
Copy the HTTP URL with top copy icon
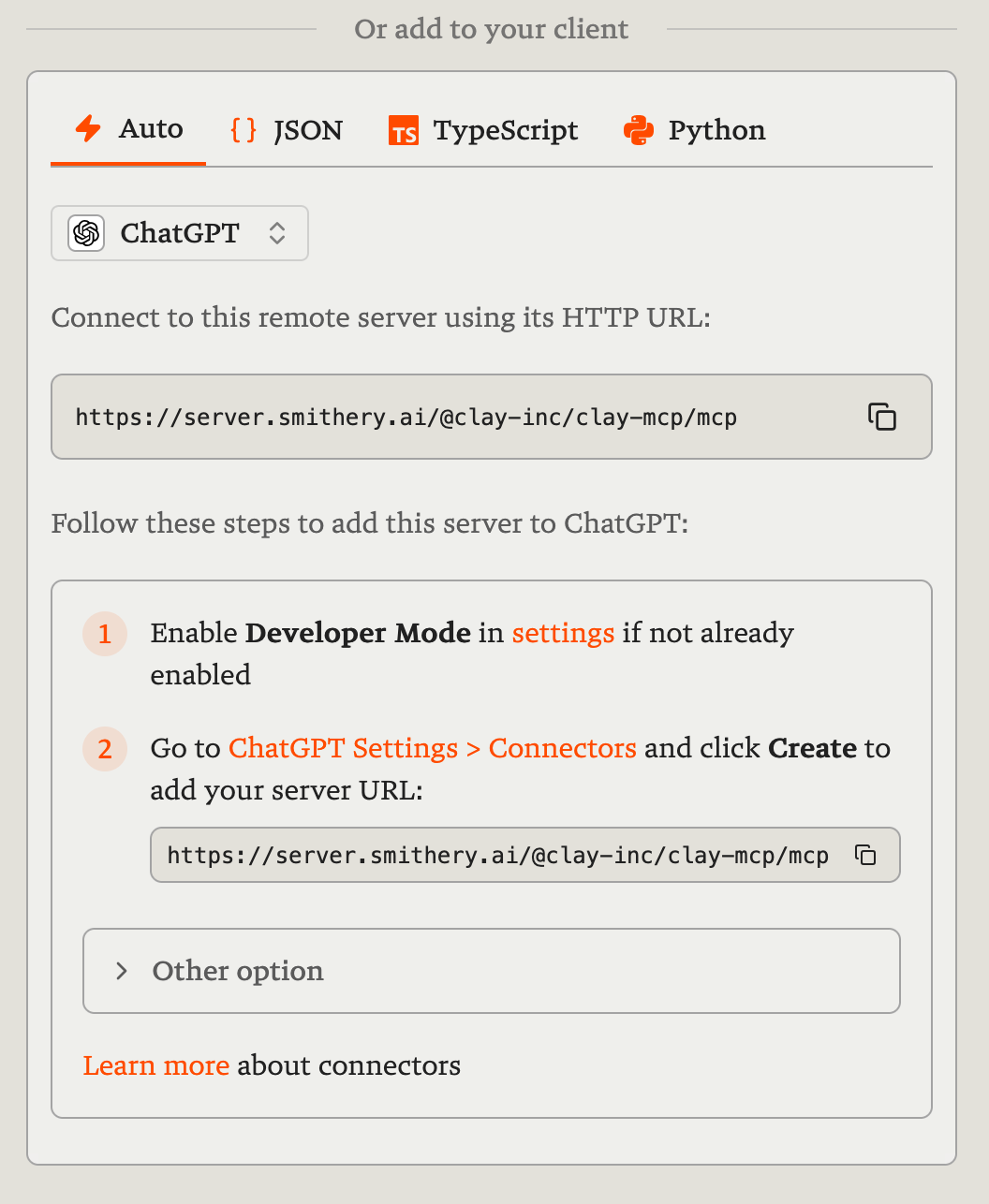click(x=882, y=417)
